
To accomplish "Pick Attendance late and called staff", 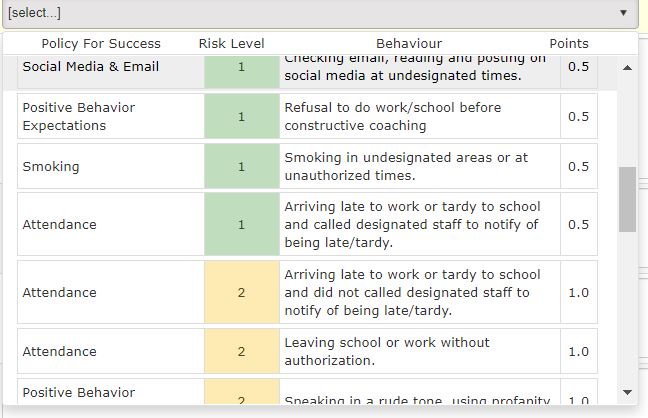I will pos(307,224).
